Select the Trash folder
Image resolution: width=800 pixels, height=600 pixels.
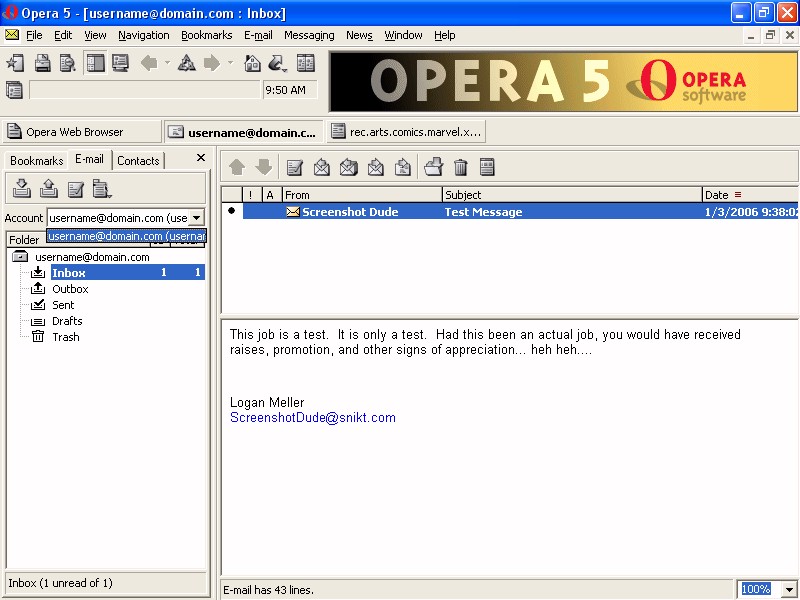tap(66, 337)
